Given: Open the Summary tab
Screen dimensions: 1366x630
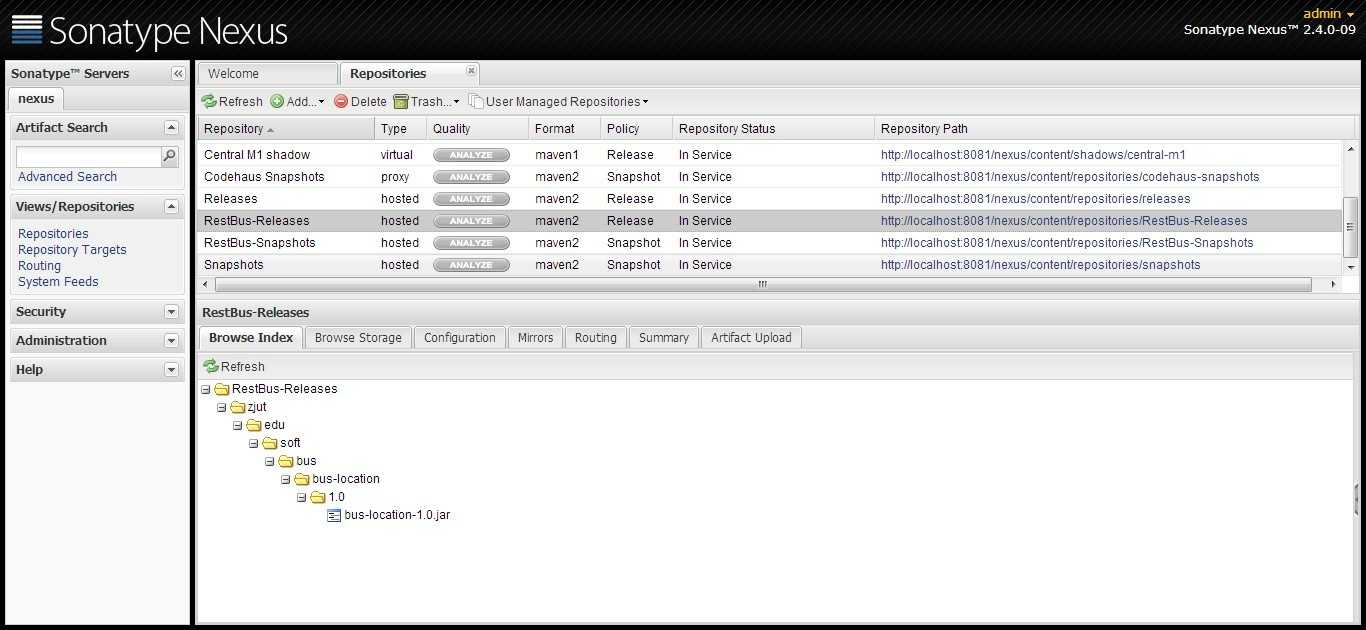Looking at the screenshot, I should [x=664, y=338].
